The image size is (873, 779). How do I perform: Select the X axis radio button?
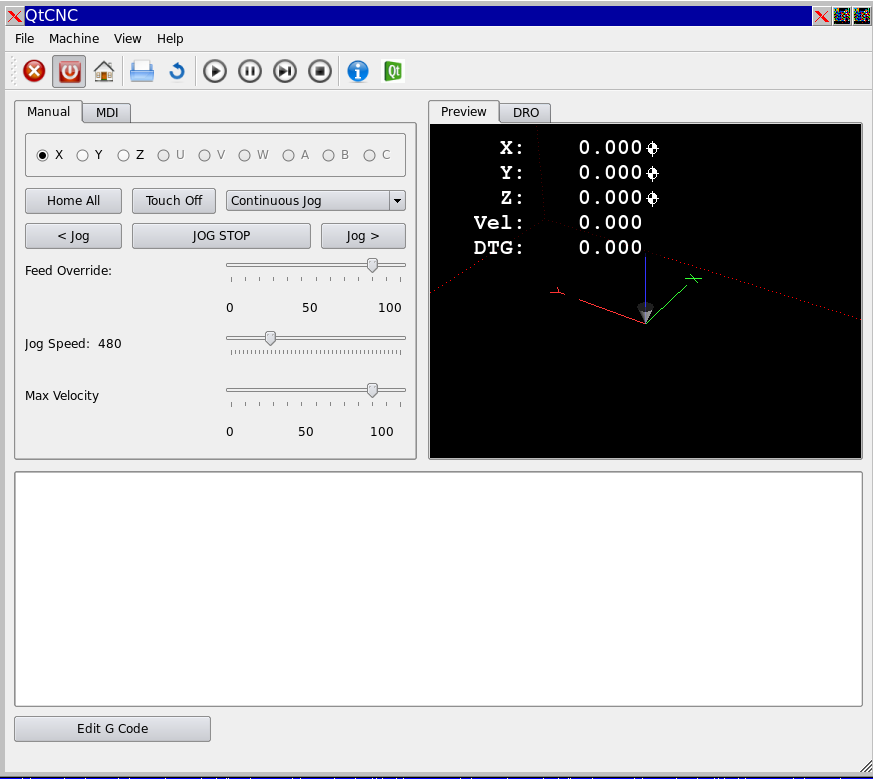click(x=43, y=155)
